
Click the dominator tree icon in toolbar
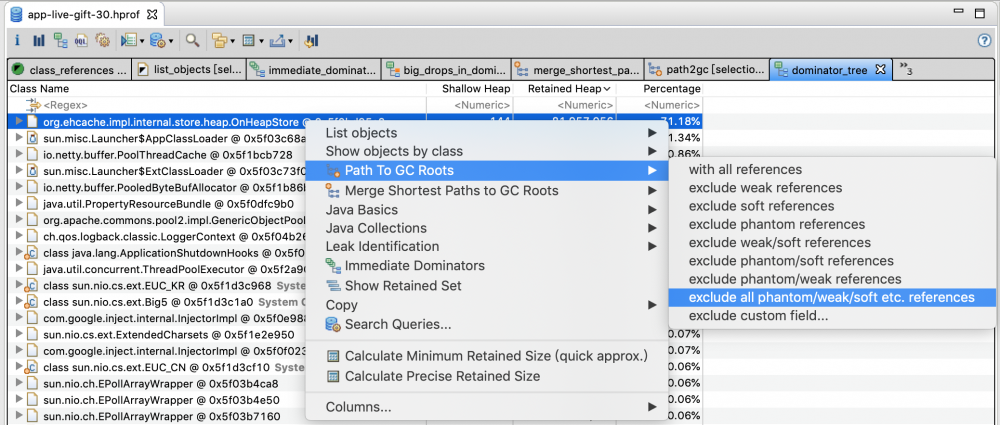pyautogui.click(x=60, y=41)
